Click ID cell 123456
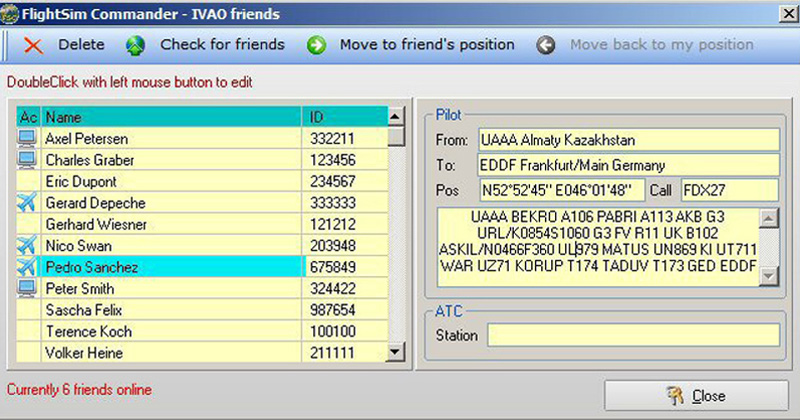Image resolution: width=800 pixels, height=420 pixels. [x=345, y=160]
